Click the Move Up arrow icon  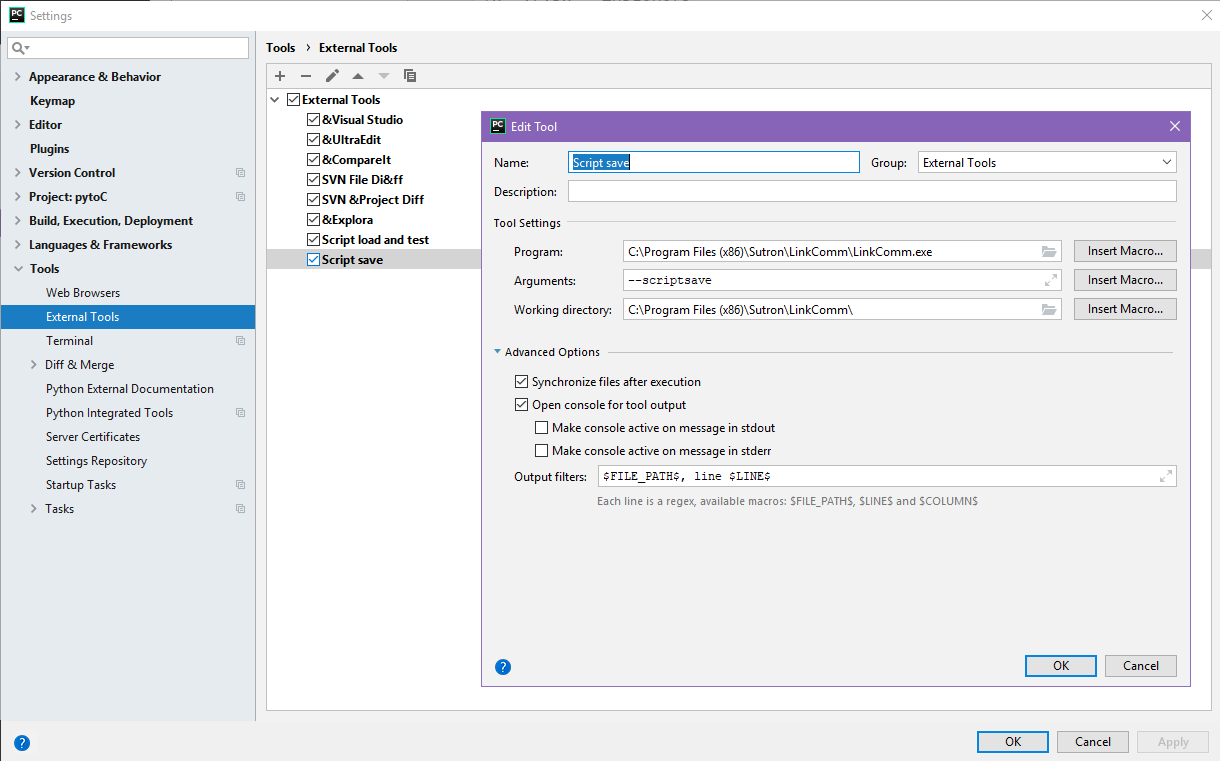click(358, 76)
